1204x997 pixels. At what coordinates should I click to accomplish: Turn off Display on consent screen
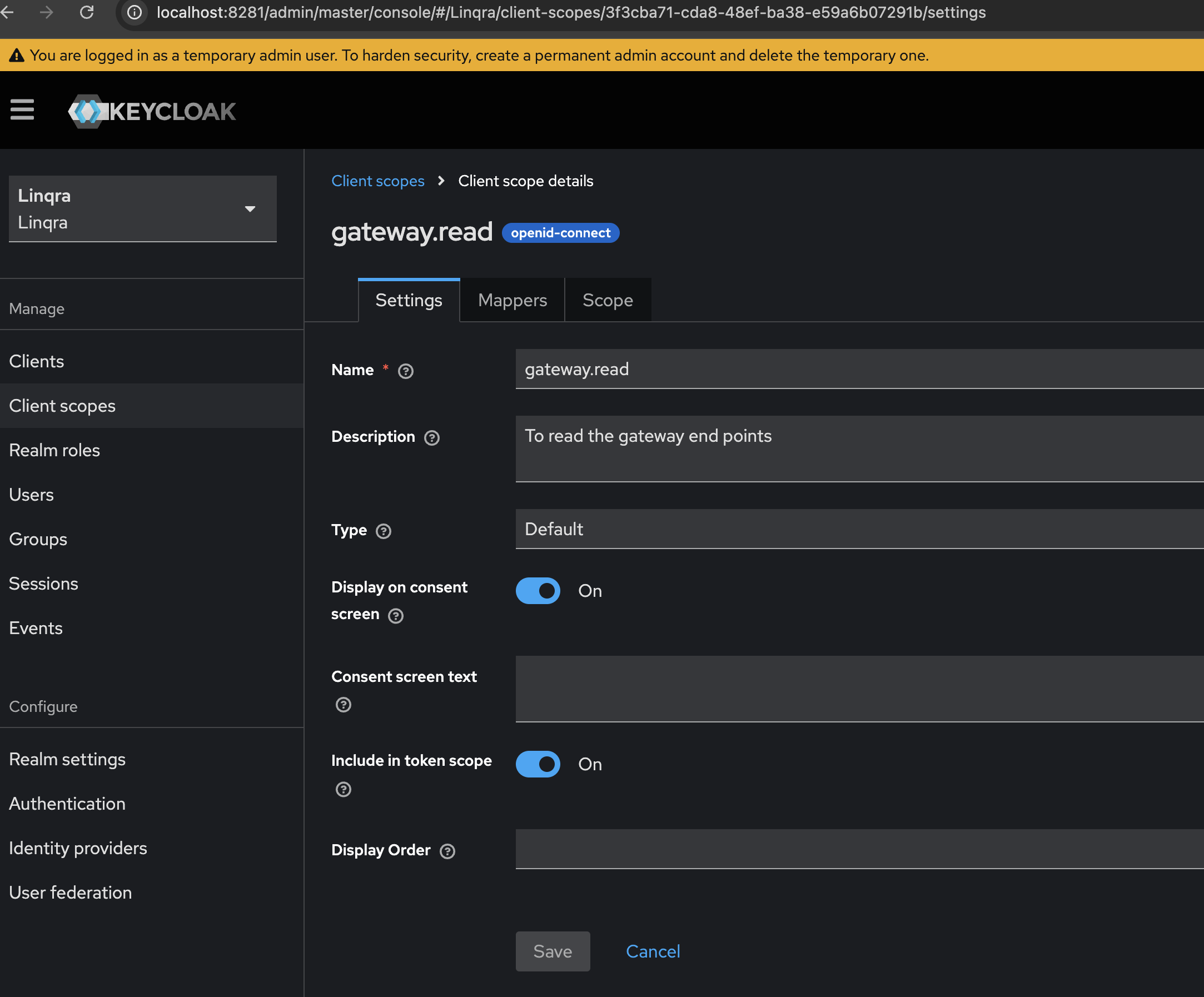[x=537, y=591]
